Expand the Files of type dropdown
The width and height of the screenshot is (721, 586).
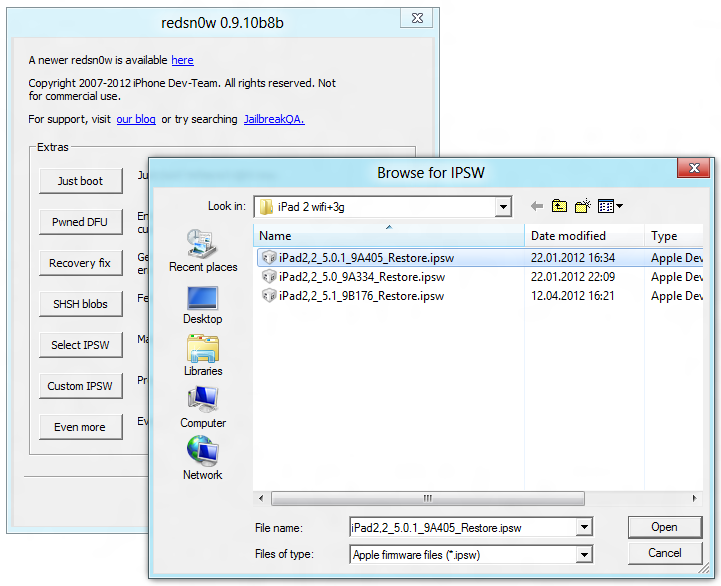coord(584,553)
